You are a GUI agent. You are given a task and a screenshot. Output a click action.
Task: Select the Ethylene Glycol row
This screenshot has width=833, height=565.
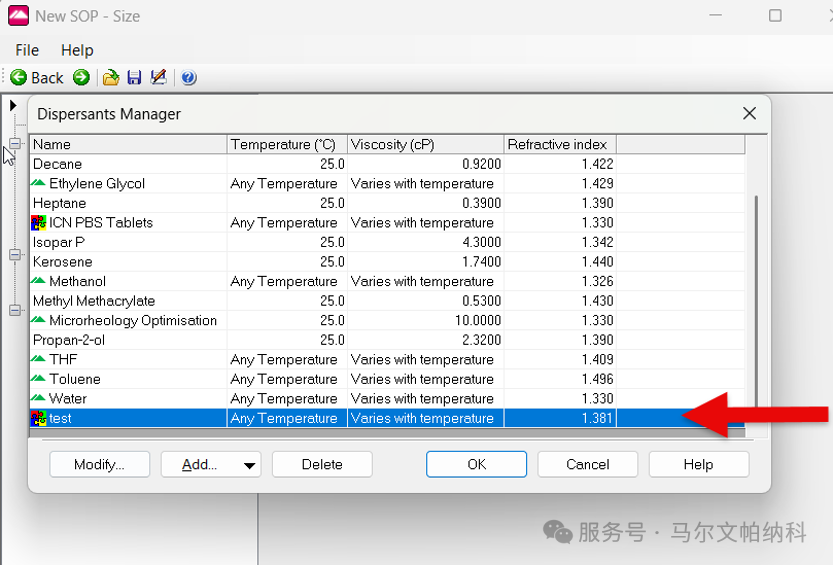(x=387, y=184)
